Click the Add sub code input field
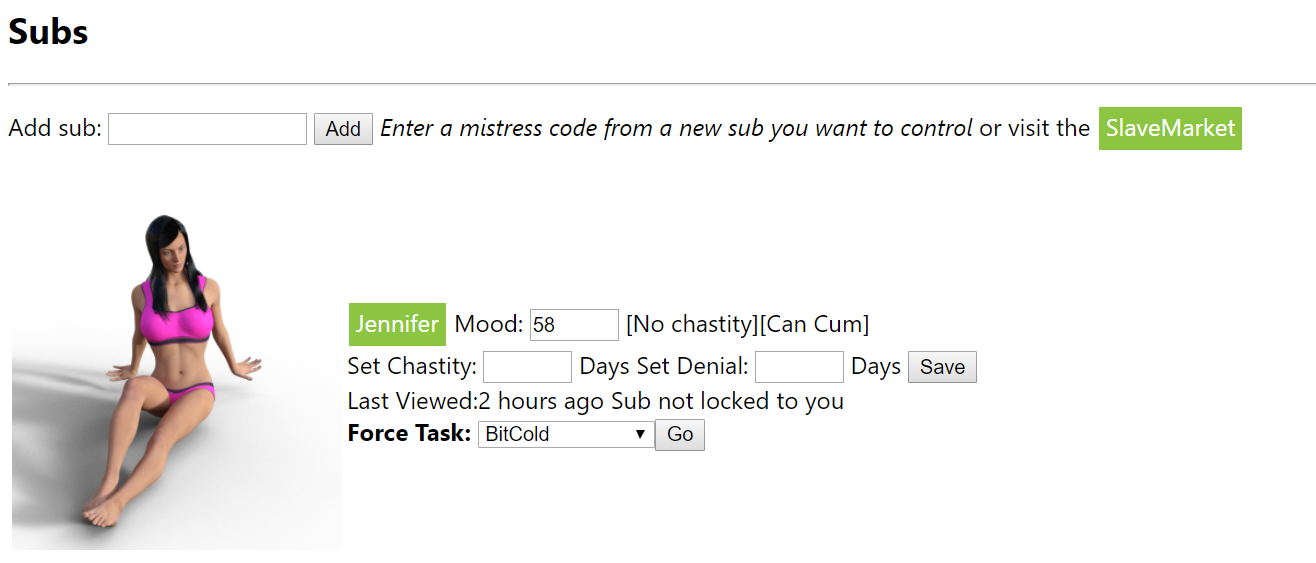Image resolution: width=1316 pixels, height=563 pixels. [x=207, y=129]
